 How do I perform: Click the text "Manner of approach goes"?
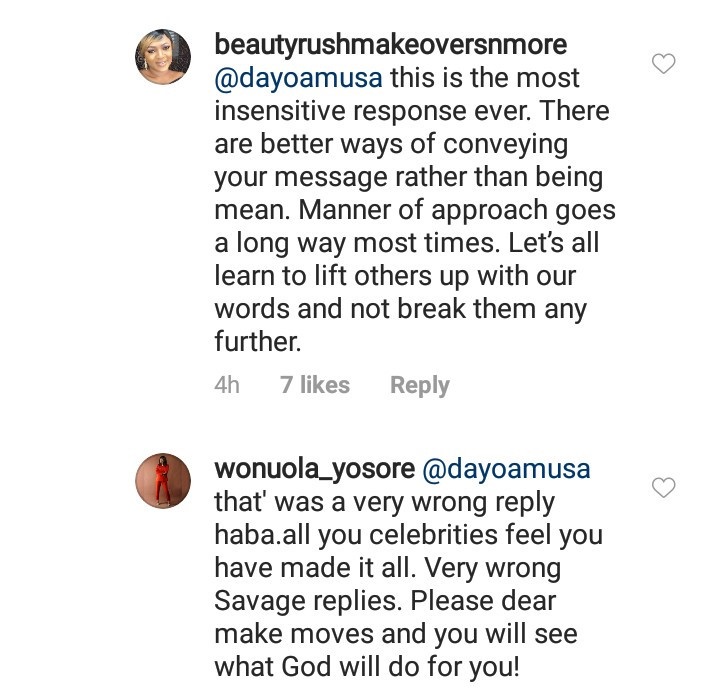tap(415, 212)
